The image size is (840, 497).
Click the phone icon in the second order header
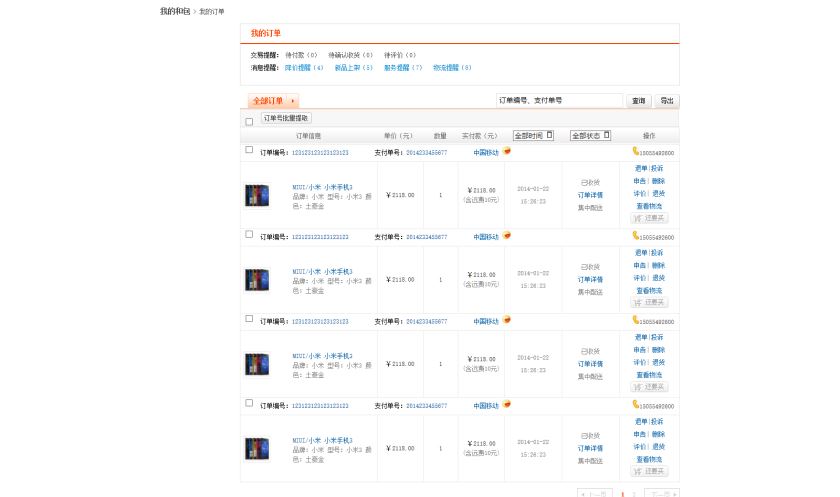[x=635, y=236]
